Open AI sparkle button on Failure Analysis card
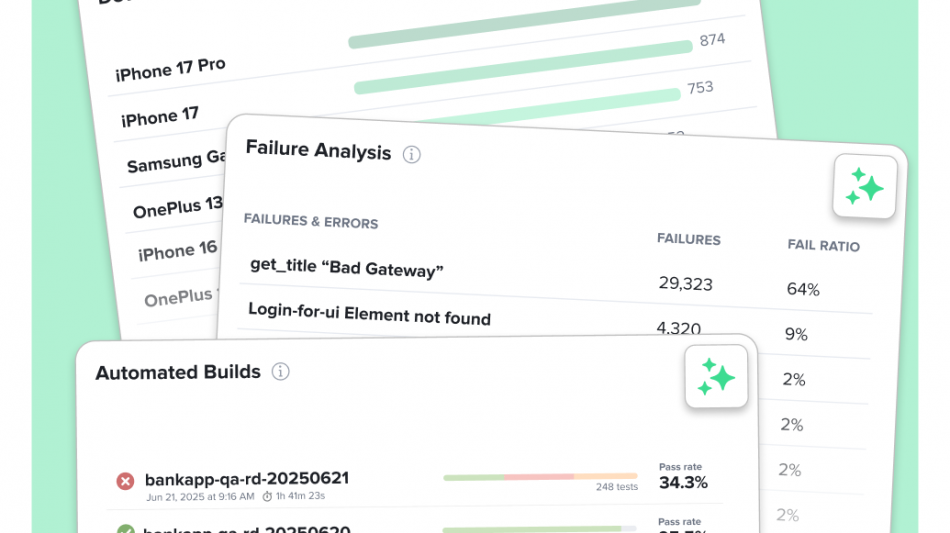The width and height of the screenshot is (950, 533). [x=865, y=187]
